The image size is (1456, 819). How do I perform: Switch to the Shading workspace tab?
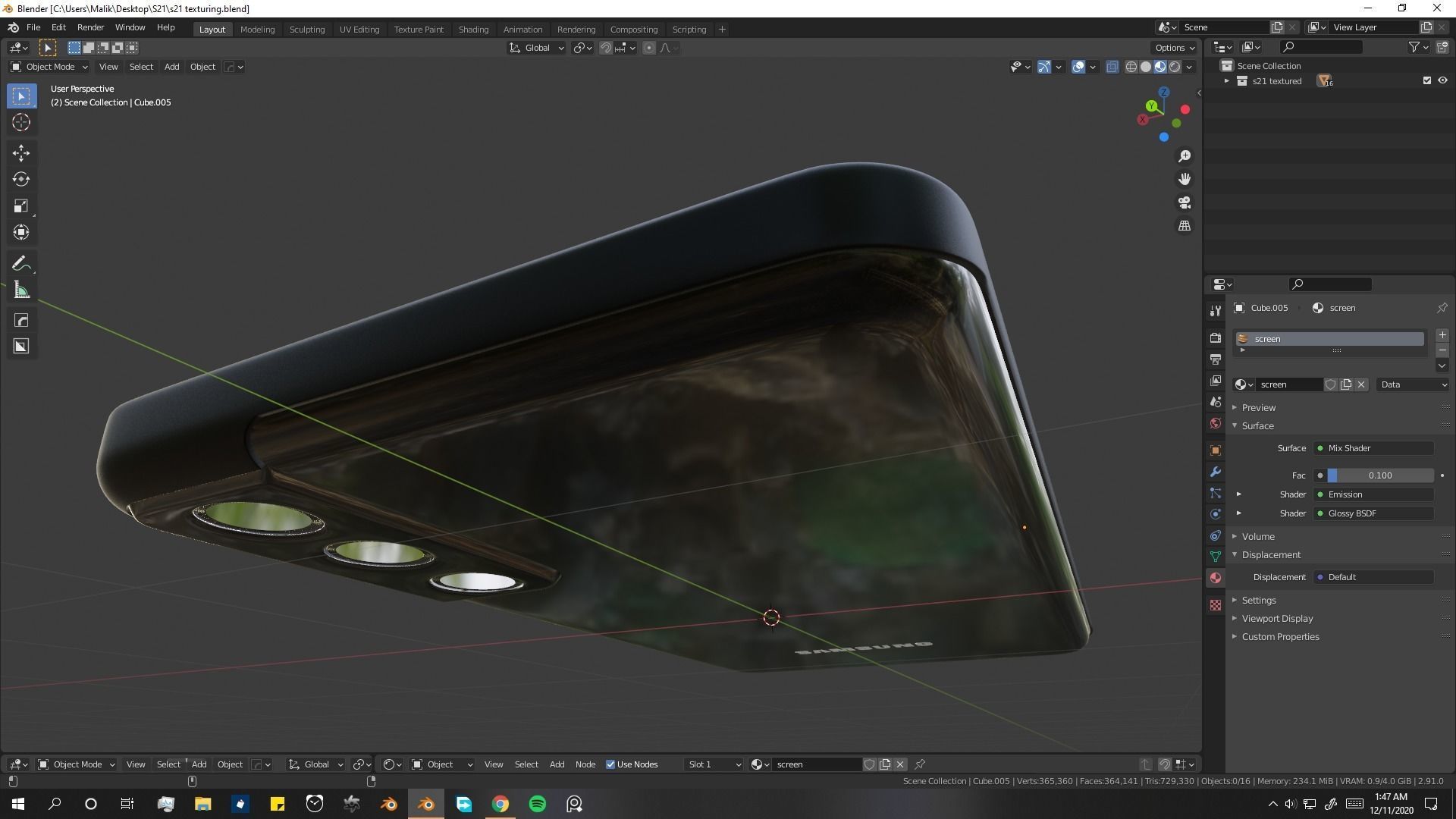pos(473,29)
